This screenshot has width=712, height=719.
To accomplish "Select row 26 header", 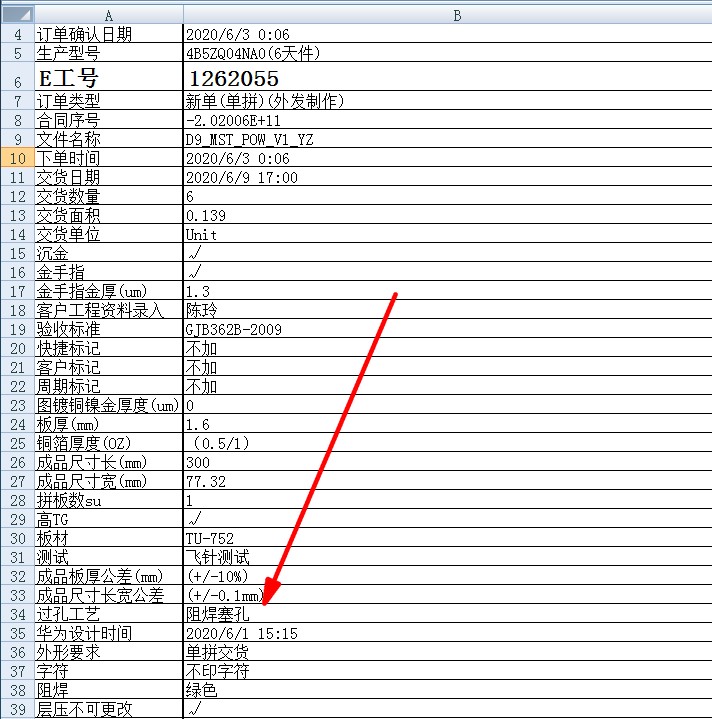I will 17,463.
